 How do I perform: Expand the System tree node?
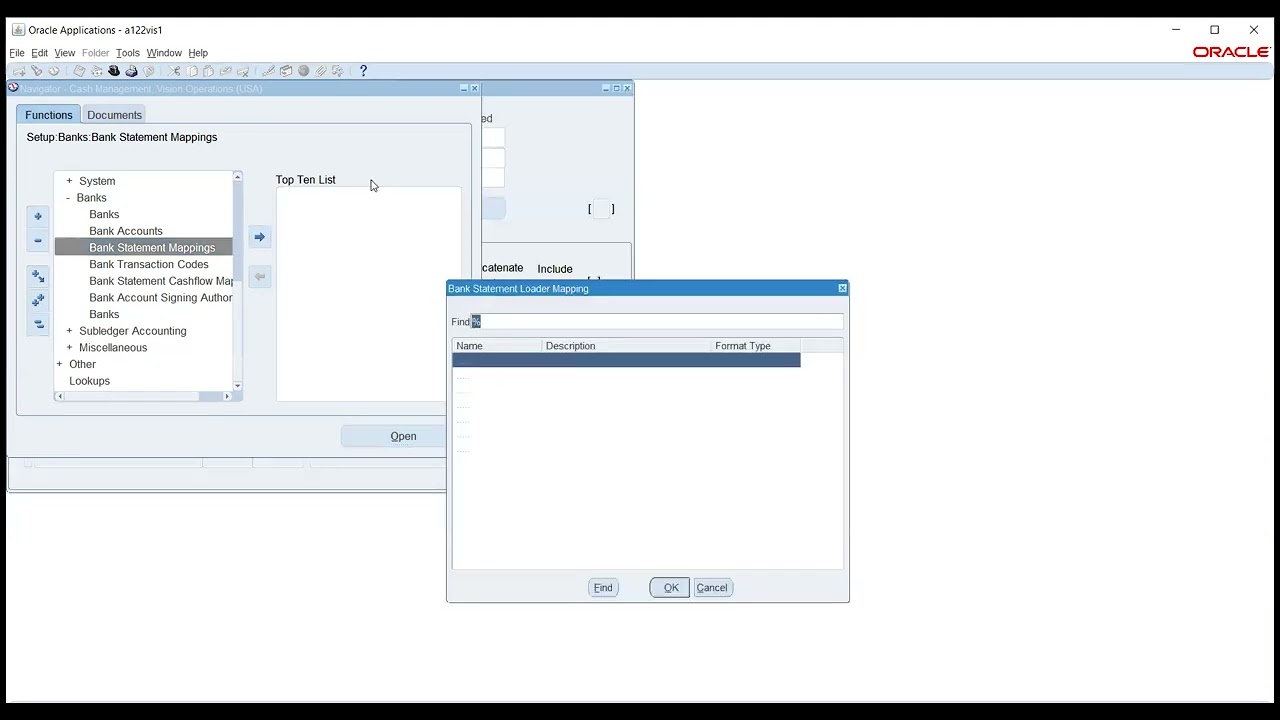coord(69,181)
